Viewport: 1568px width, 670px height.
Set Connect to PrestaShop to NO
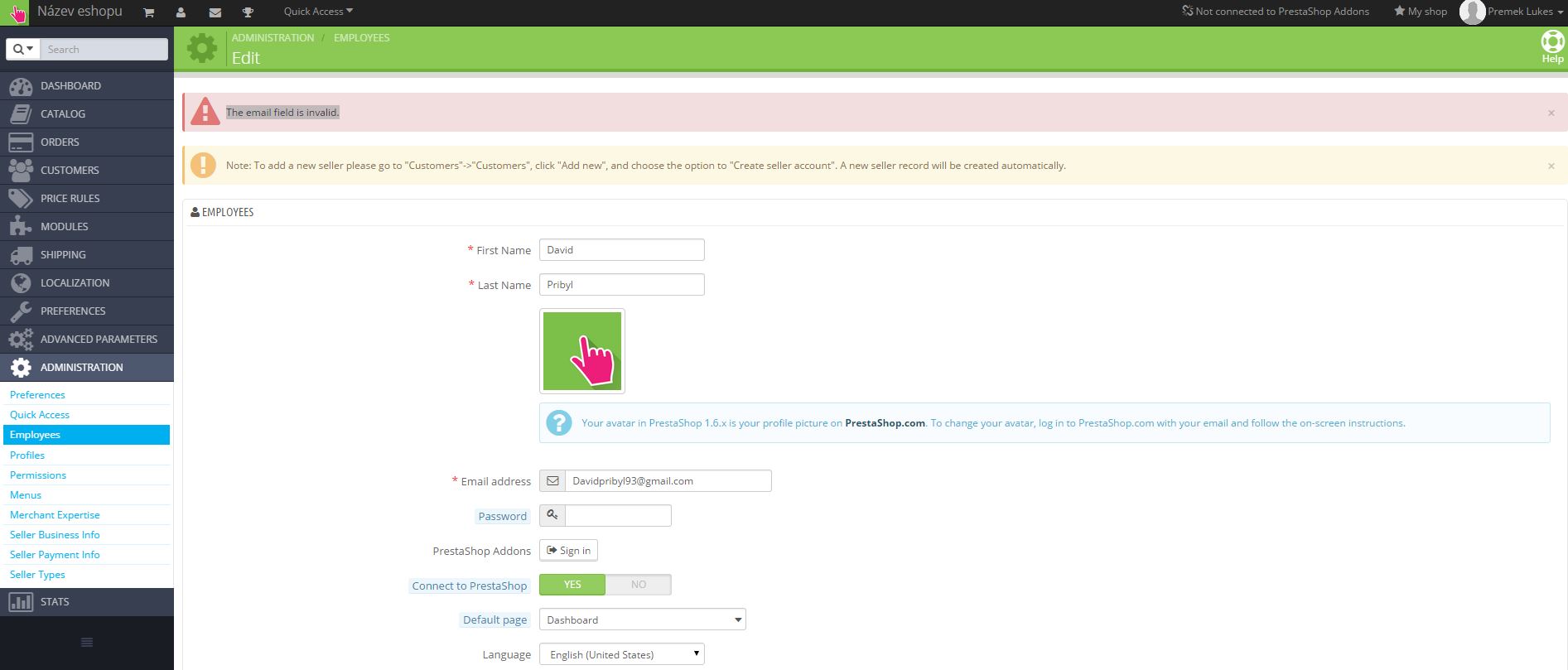click(638, 585)
